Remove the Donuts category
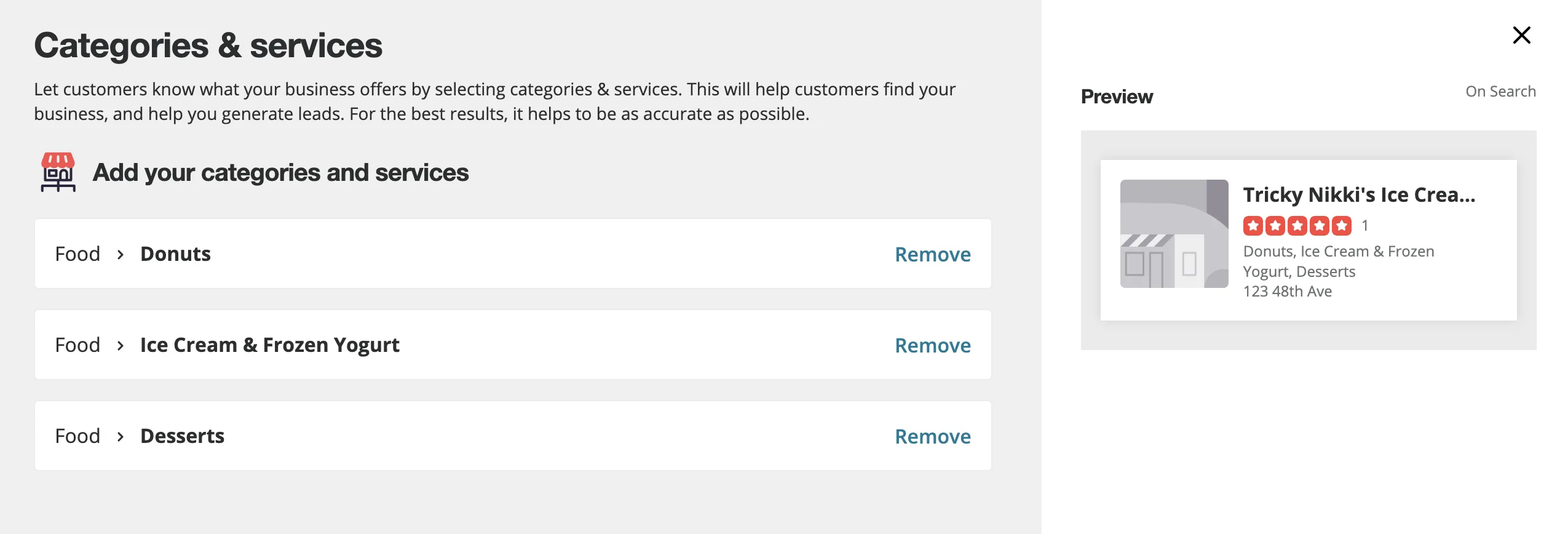Screen dimensions: 1568x534 (x=932, y=254)
